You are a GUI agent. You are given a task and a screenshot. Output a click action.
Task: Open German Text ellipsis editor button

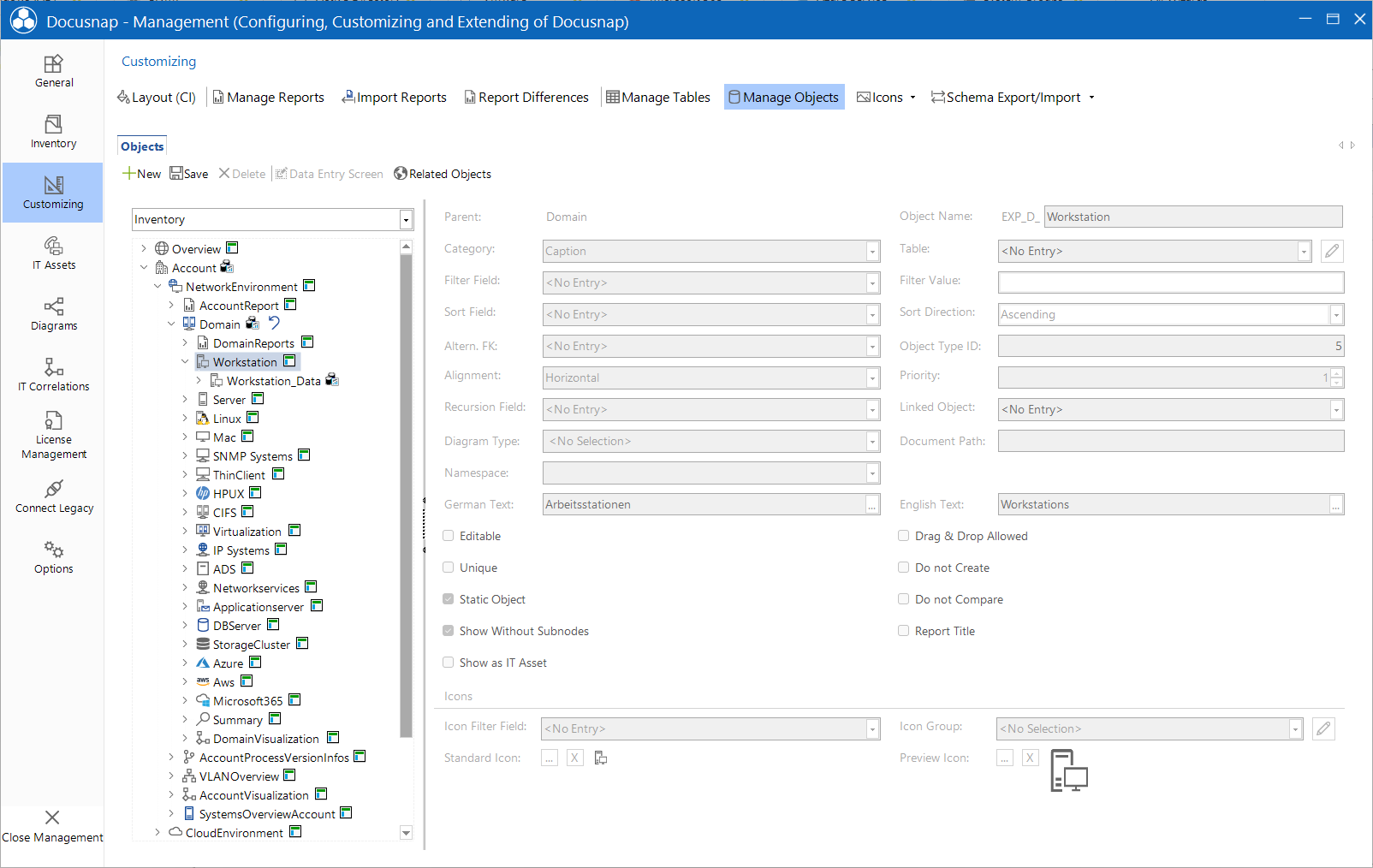click(x=872, y=505)
